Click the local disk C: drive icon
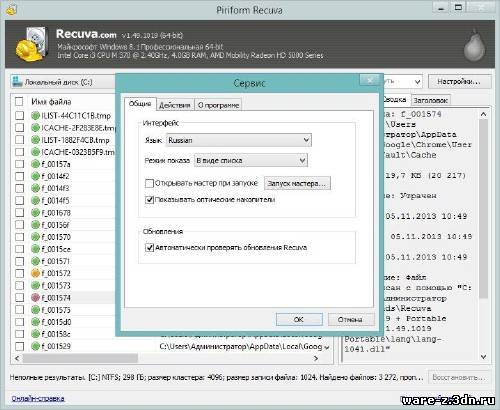 pyautogui.click(x=17, y=82)
